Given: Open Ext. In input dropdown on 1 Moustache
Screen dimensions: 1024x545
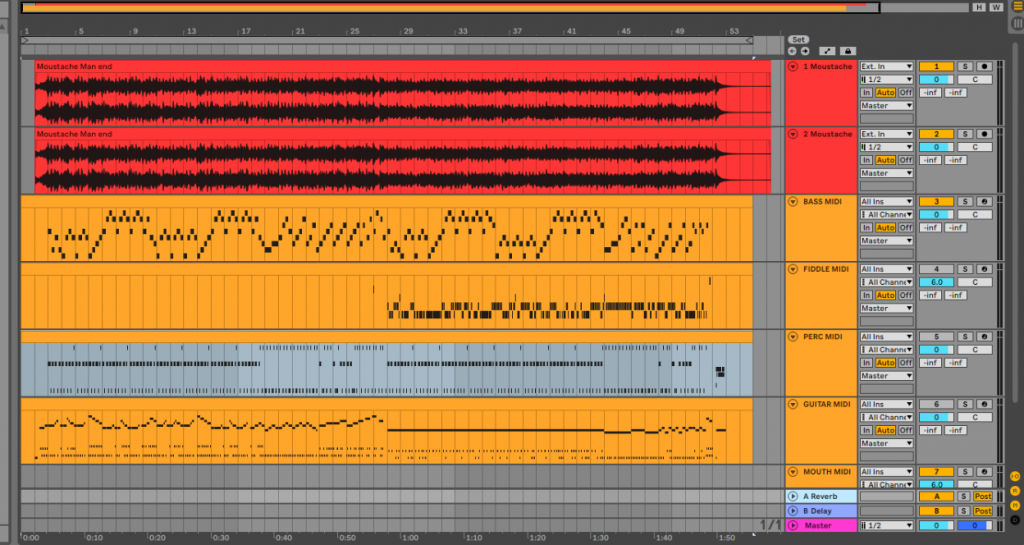Looking at the screenshot, I should pos(887,66).
